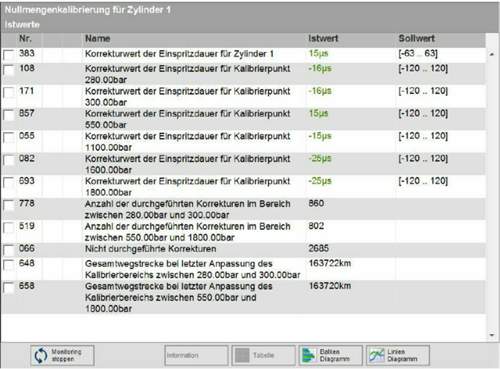Mark checkbox beside row 658
The height and width of the screenshot is (369, 500).
coord(9,288)
